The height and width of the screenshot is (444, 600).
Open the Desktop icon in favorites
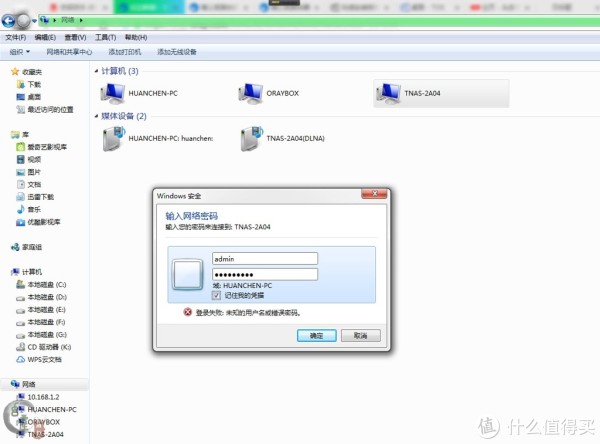click(x=21, y=97)
